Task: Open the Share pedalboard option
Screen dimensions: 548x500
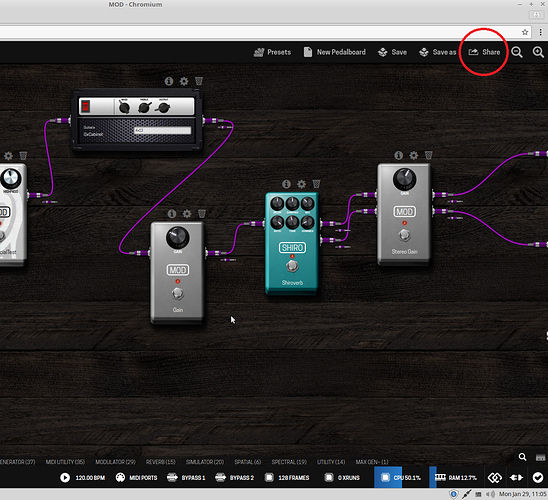Action: click(x=484, y=52)
